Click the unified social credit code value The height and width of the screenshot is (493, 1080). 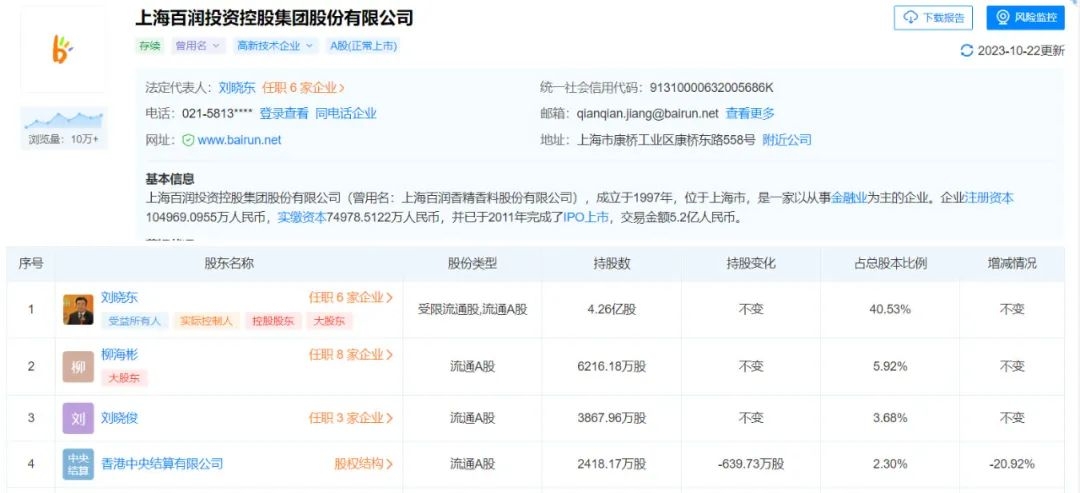point(711,88)
